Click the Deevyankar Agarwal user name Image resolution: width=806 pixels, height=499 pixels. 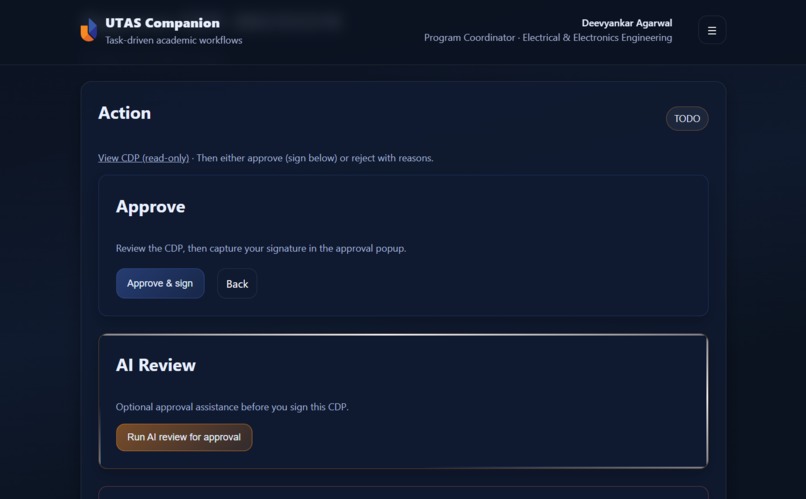coord(627,23)
